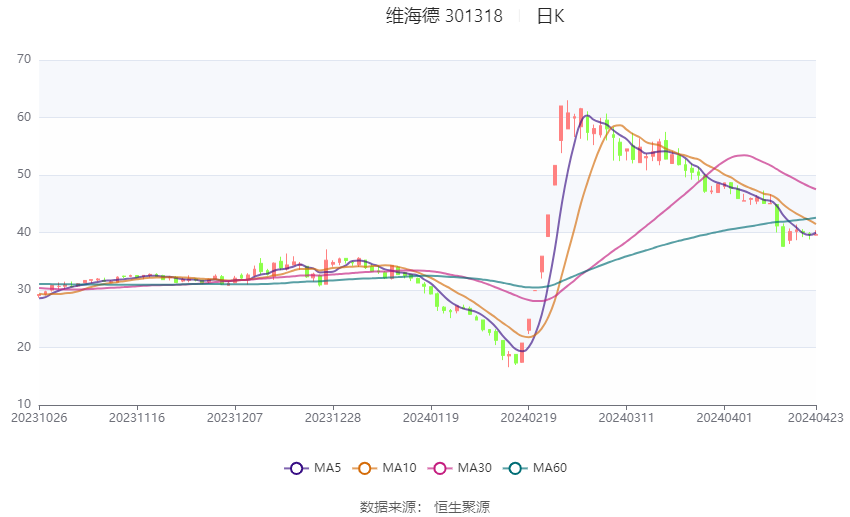Click the 20240423 date axis label
This screenshot has width=850, height=517.
[x=816, y=418]
